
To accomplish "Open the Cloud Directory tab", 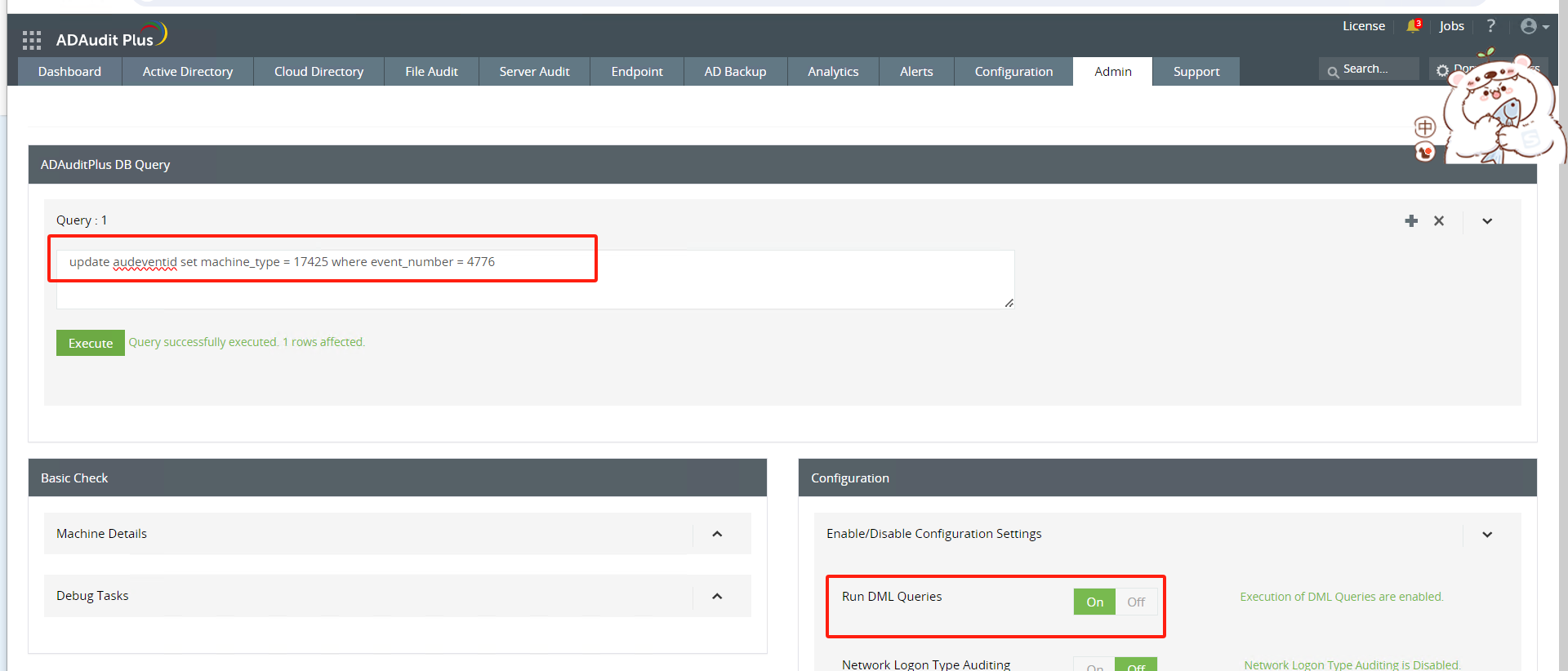I will click(x=318, y=71).
